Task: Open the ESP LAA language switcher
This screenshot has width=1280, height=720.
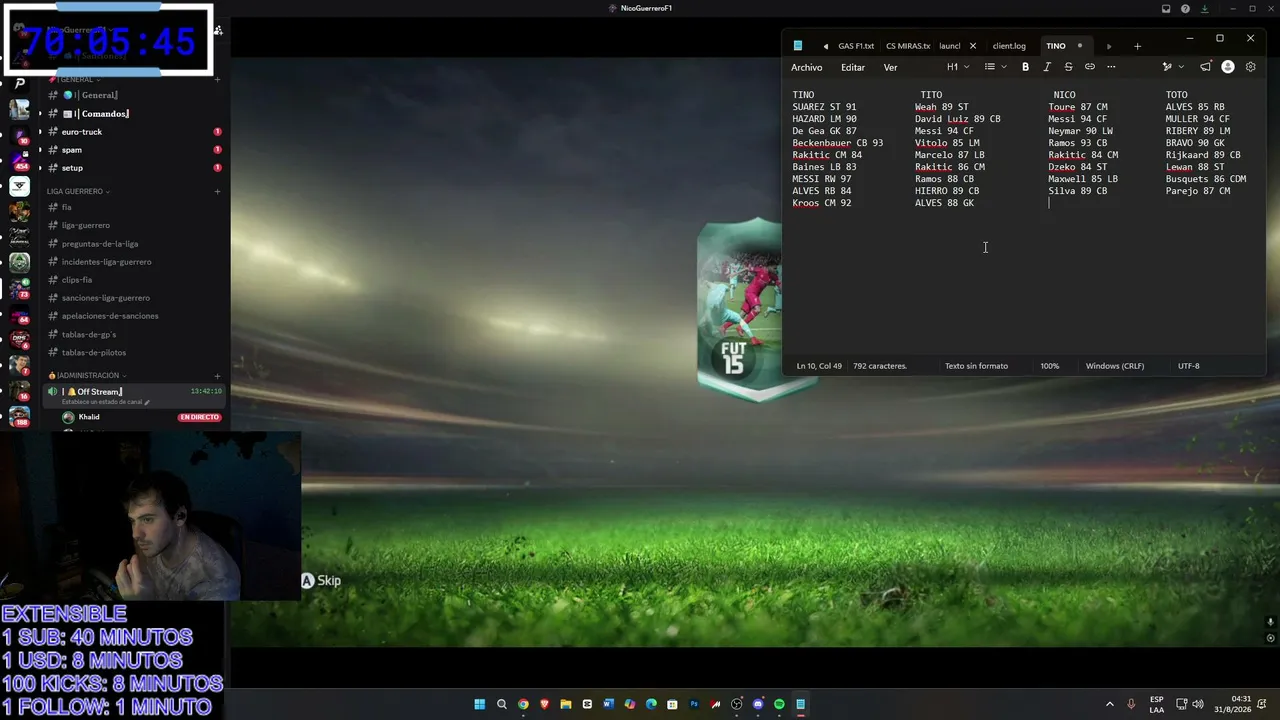Action: (1157, 704)
